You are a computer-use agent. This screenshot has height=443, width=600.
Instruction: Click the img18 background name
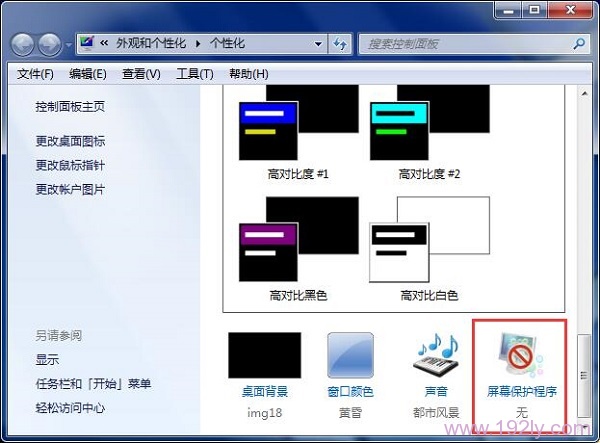(x=264, y=413)
